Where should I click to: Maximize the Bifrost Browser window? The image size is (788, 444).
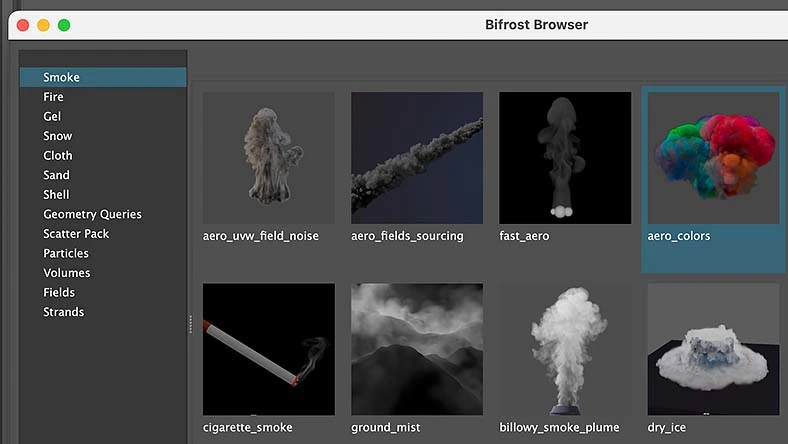64,25
